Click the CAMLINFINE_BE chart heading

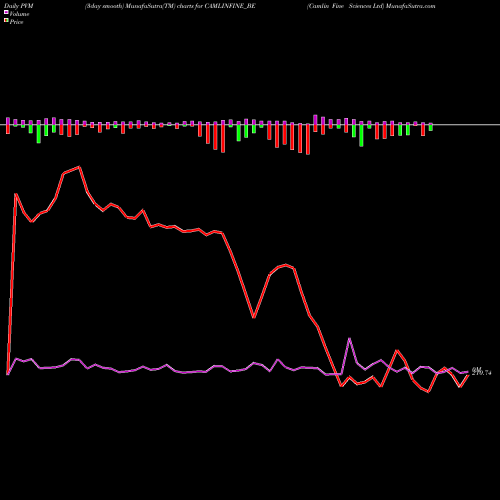tap(170, 6)
